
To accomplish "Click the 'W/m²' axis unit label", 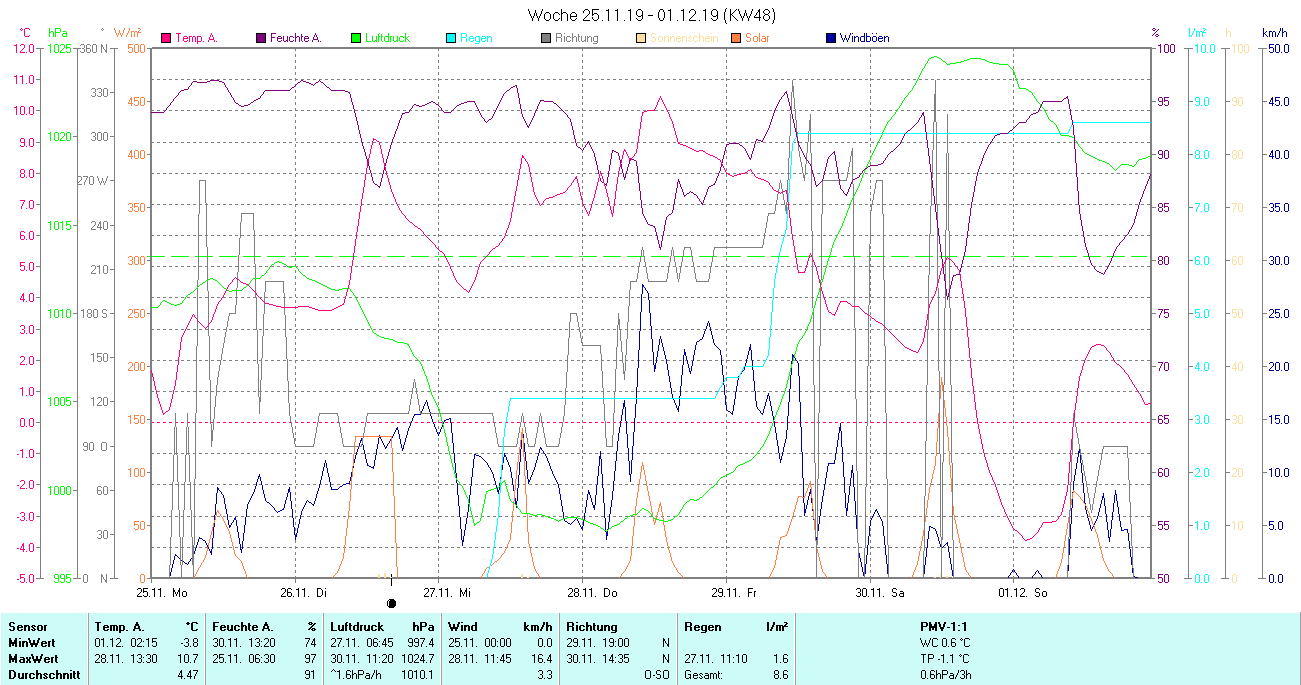I will 129,33.
